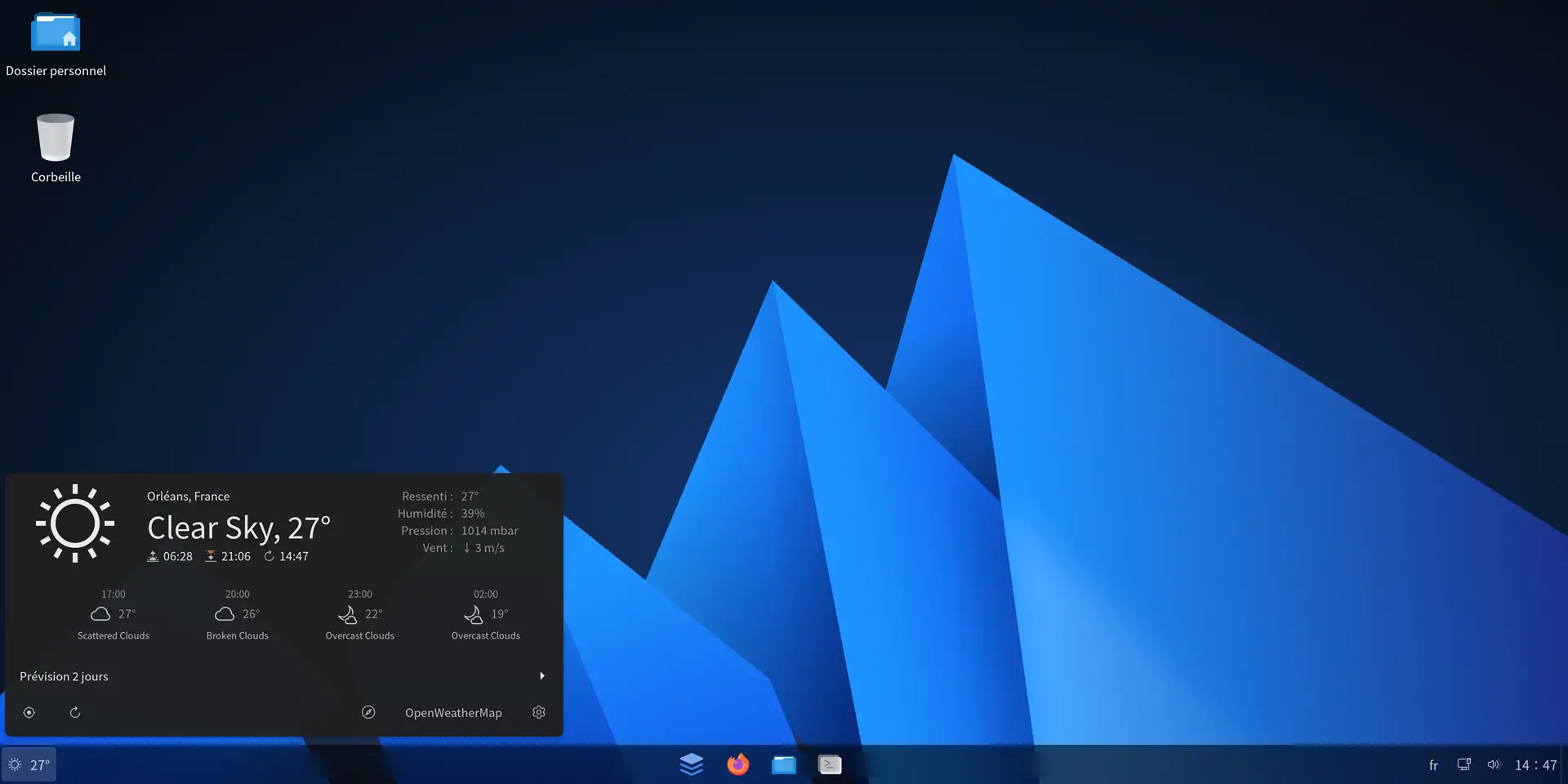
Task: Click the Pression value 1014 mbar
Action: pyautogui.click(x=489, y=531)
